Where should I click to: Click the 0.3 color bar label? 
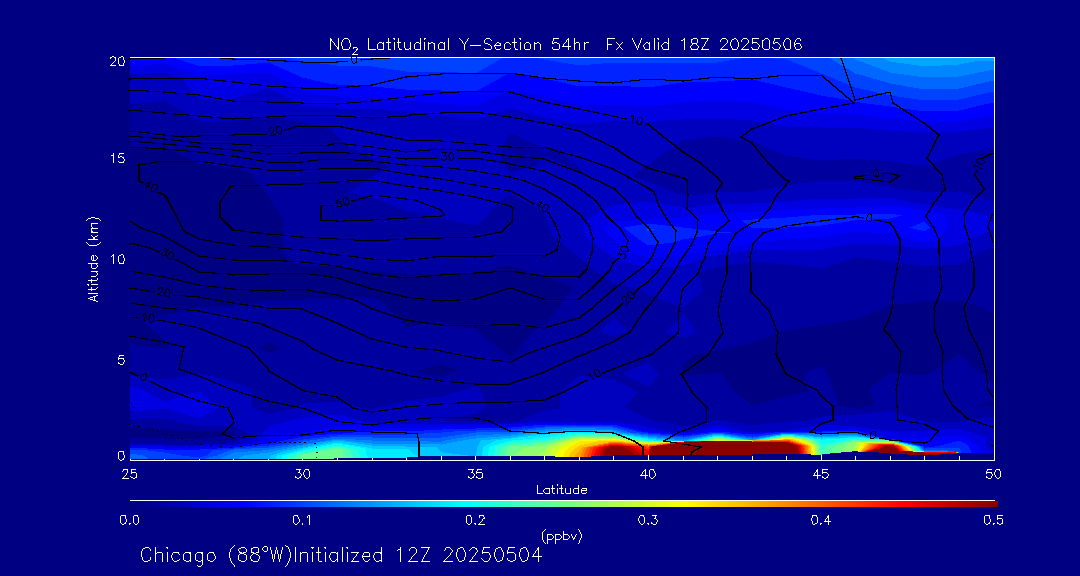pos(648,520)
